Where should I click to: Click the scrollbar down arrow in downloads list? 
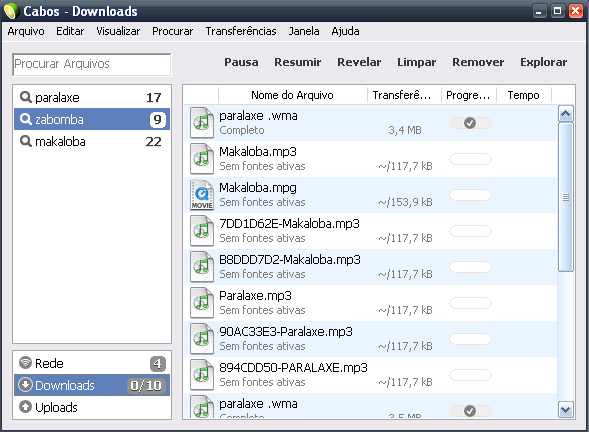(x=566, y=409)
